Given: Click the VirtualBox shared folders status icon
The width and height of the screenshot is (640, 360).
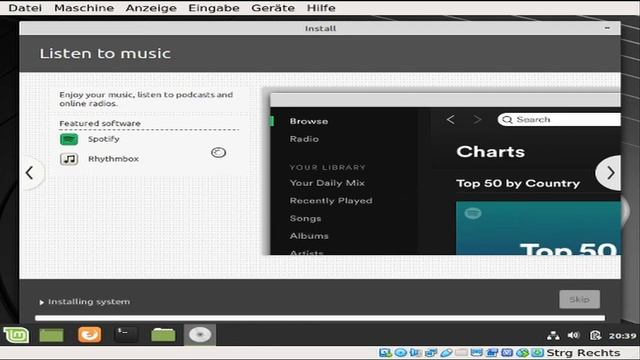Looking at the screenshot, I should [461, 353].
